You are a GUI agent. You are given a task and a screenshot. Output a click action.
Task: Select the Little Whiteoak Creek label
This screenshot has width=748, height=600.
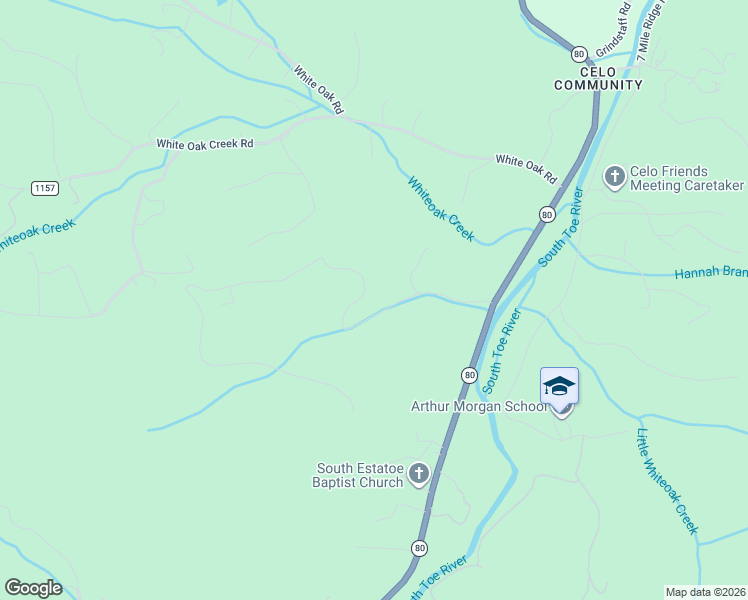pos(667,482)
